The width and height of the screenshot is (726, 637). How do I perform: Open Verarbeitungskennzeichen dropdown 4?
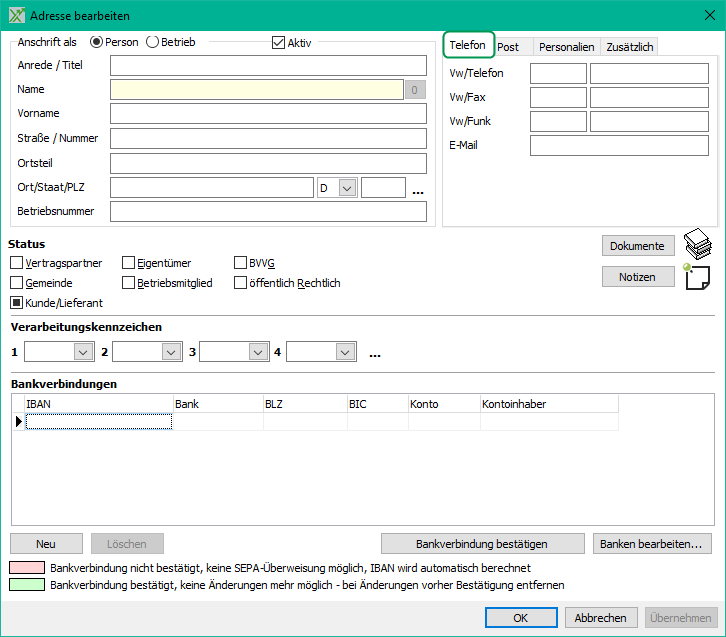(x=345, y=352)
